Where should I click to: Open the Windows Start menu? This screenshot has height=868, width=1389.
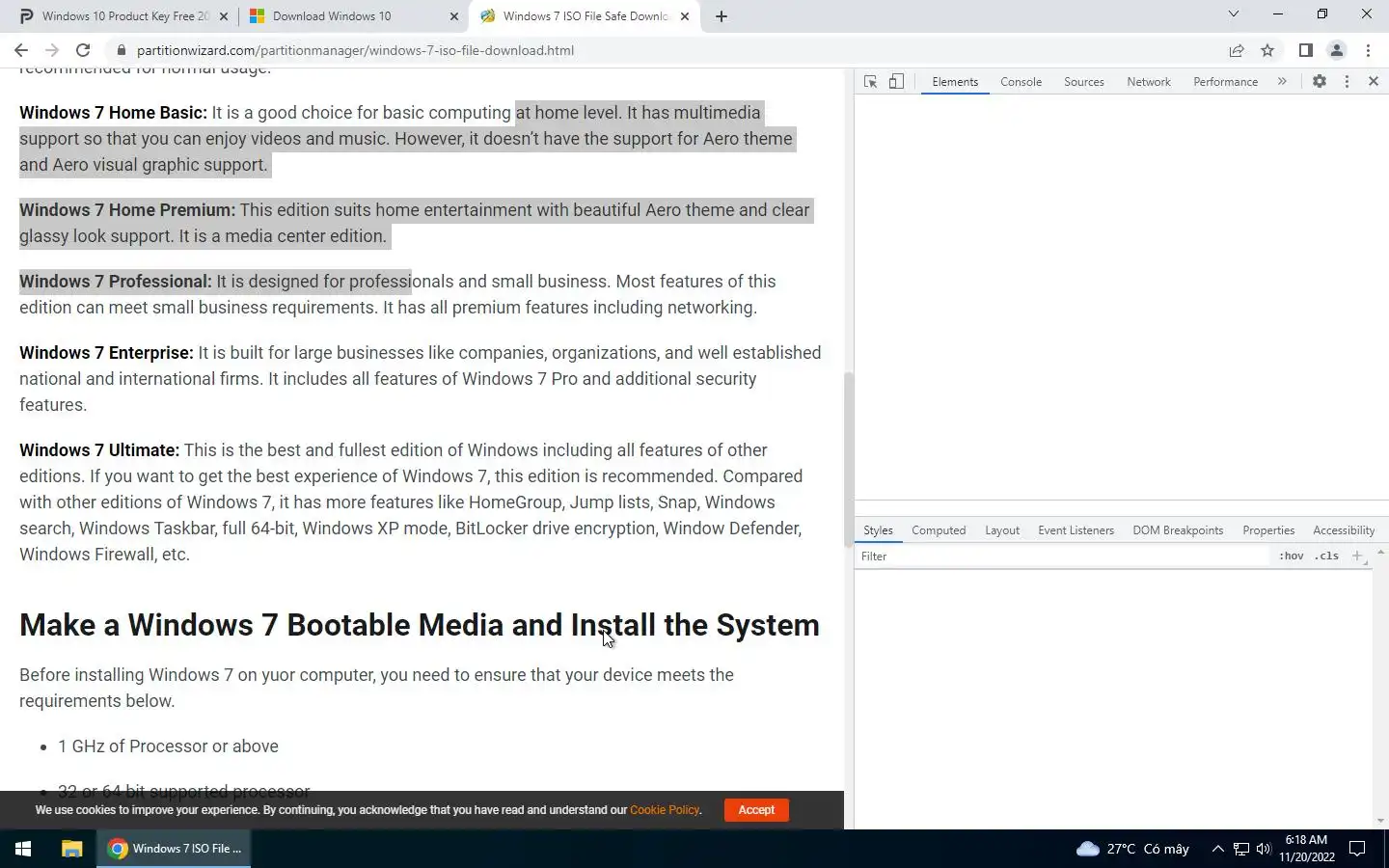(x=23, y=849)
